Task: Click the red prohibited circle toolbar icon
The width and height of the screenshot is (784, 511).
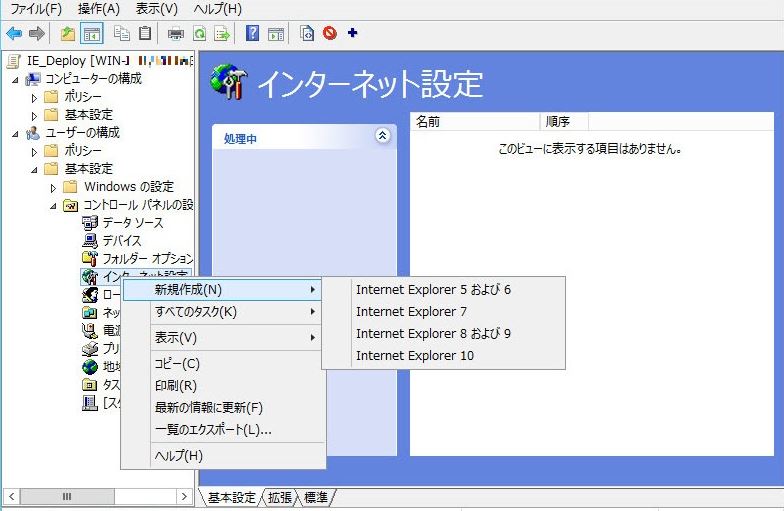Action: (330, 33)
